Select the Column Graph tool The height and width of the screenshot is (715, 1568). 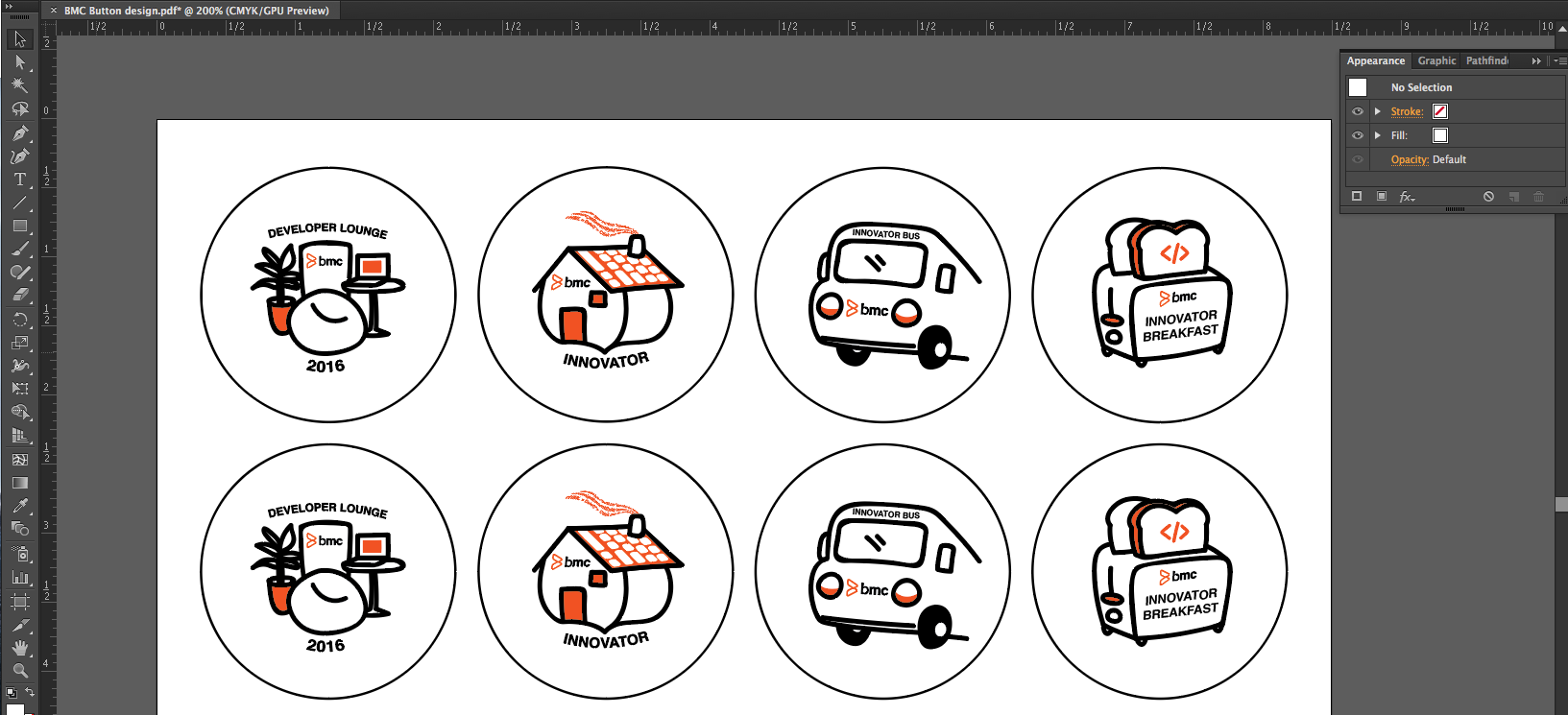click(x=19, y=577)
